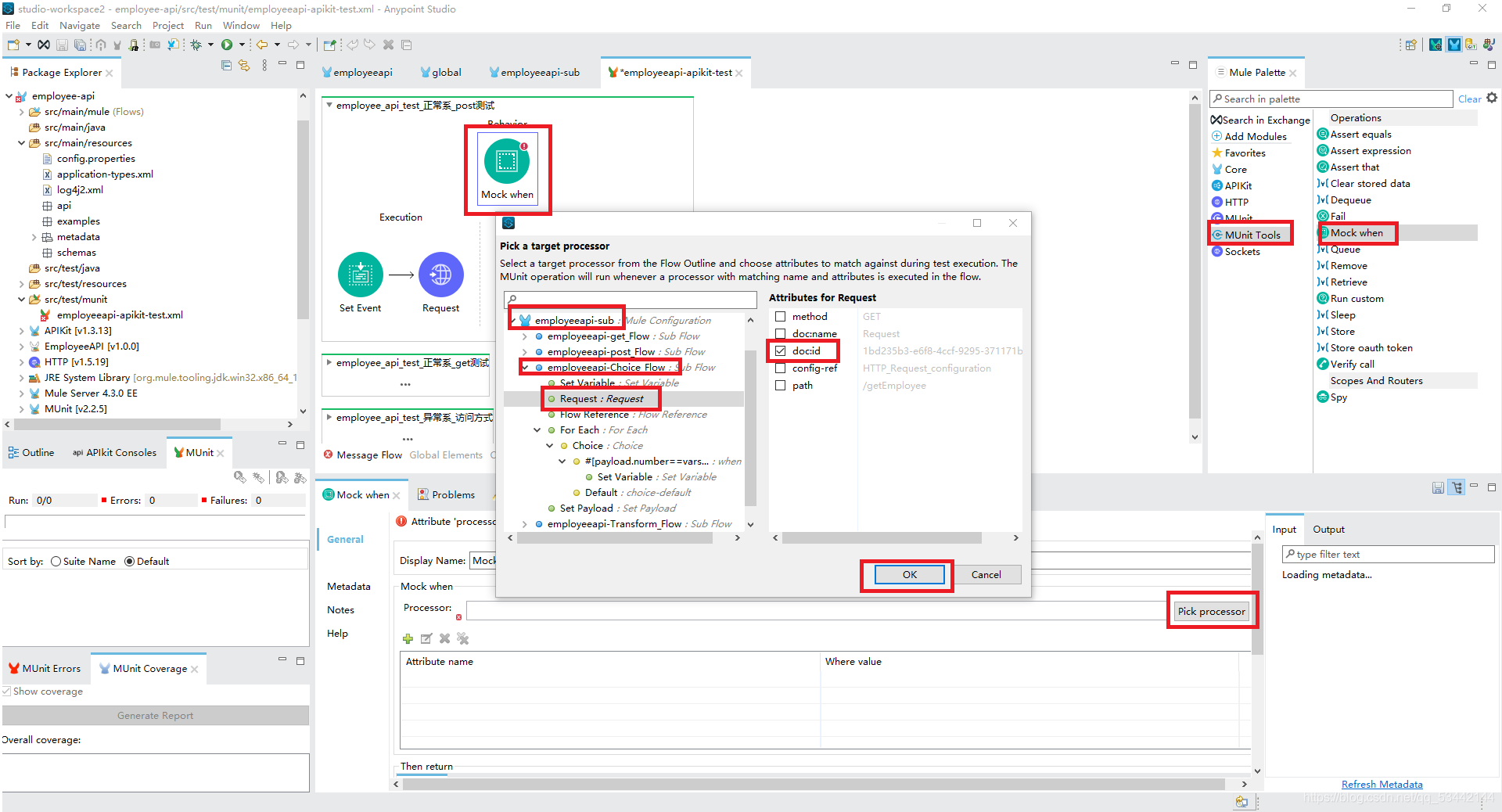Click Collapse All icon in Package Explorer
1502x812 pixels.
(x=226, y=66)
